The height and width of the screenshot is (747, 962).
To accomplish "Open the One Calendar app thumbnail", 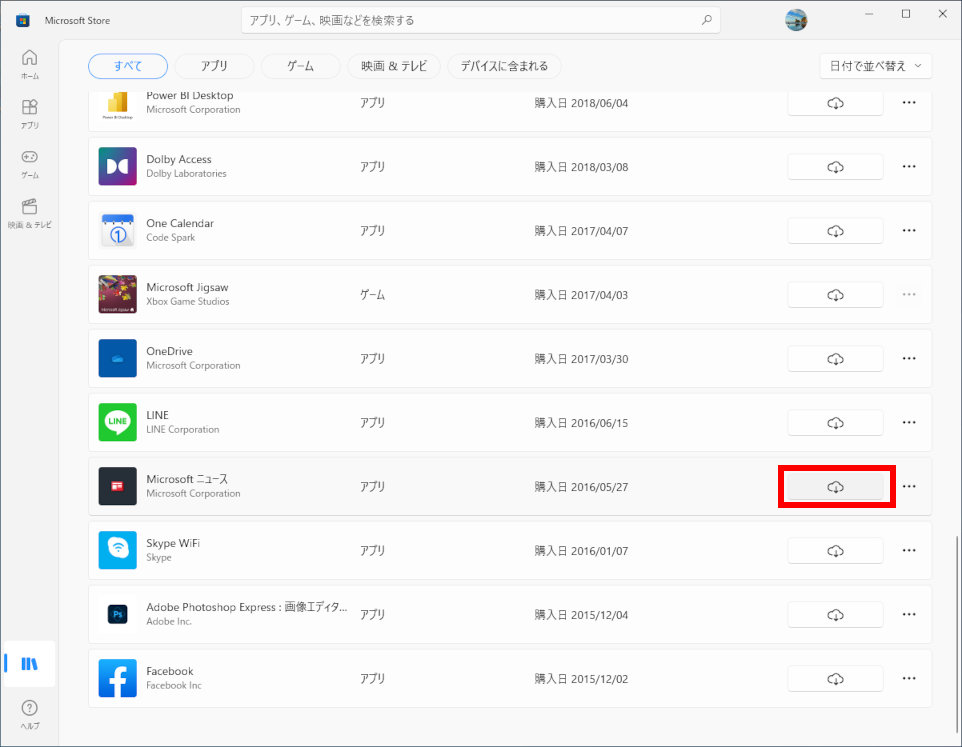I will [118, 231].
